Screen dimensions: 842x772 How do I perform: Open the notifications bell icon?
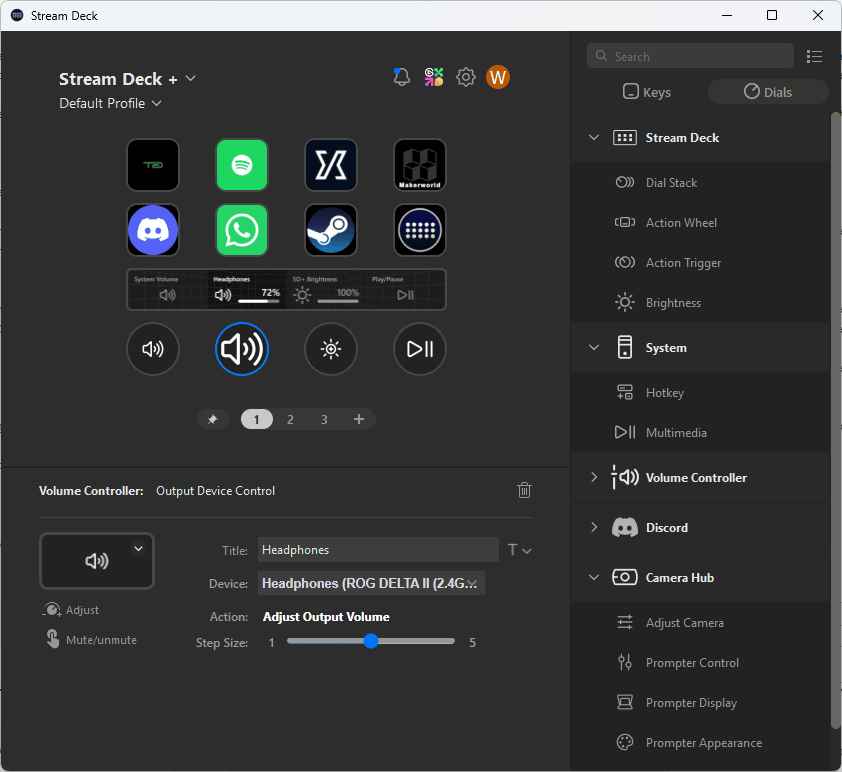(x=402, y=77)
